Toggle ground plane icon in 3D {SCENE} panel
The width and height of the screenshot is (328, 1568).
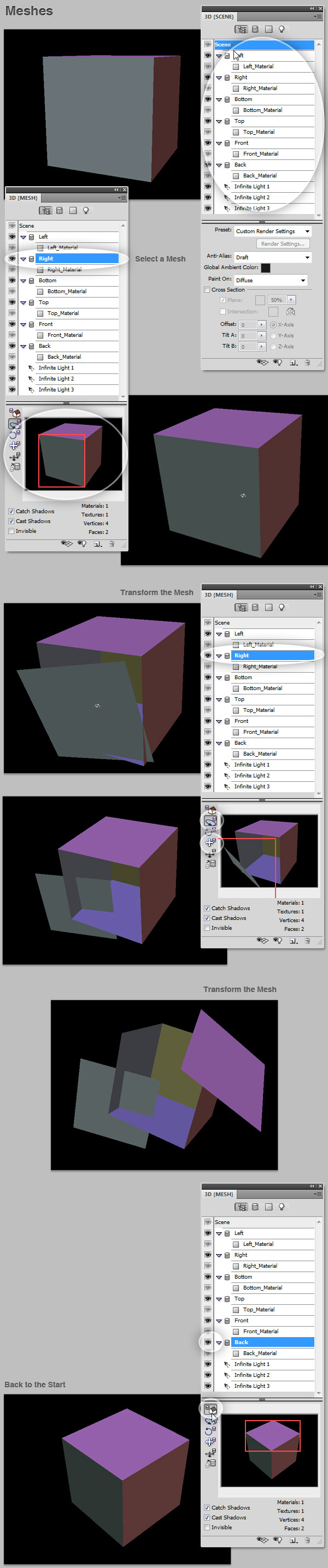pos(262,362)
